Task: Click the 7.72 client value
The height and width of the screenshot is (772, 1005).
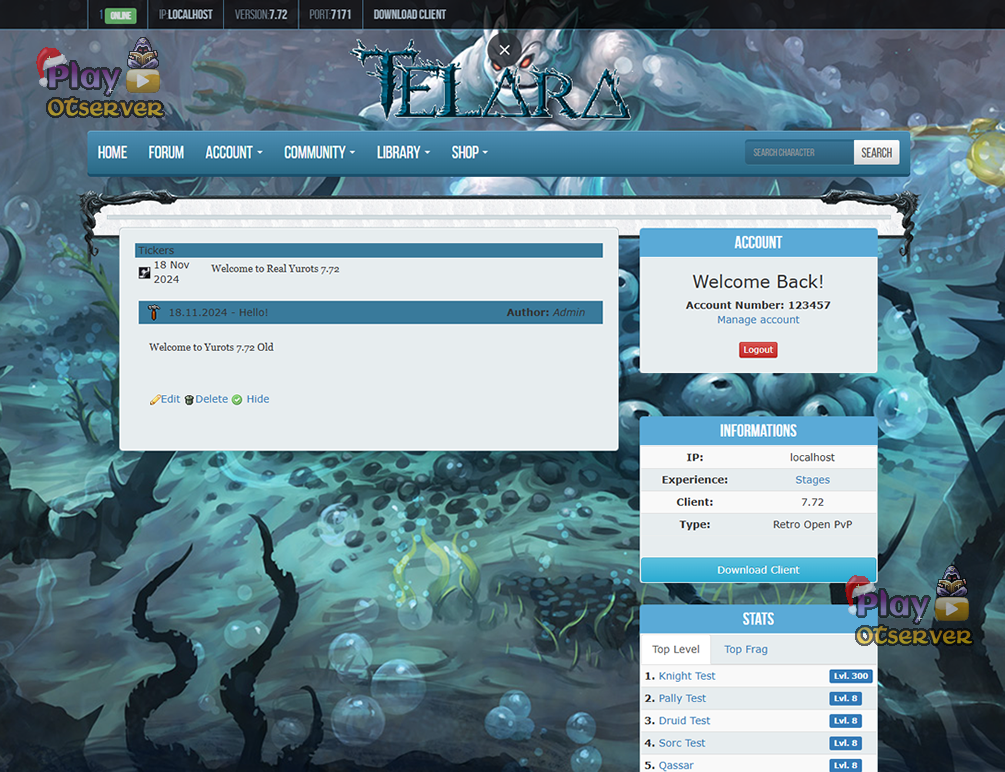Action: (x=812, y=502)
